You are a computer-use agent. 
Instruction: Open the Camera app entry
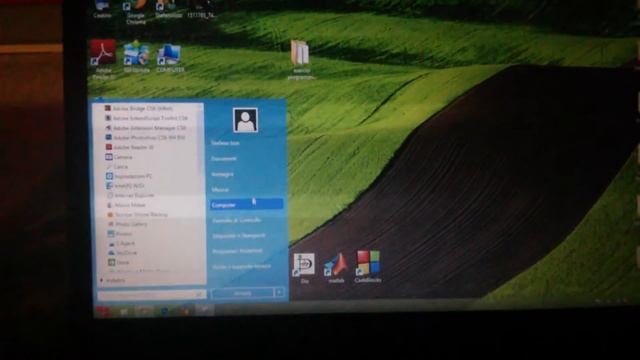pos(119,157)
